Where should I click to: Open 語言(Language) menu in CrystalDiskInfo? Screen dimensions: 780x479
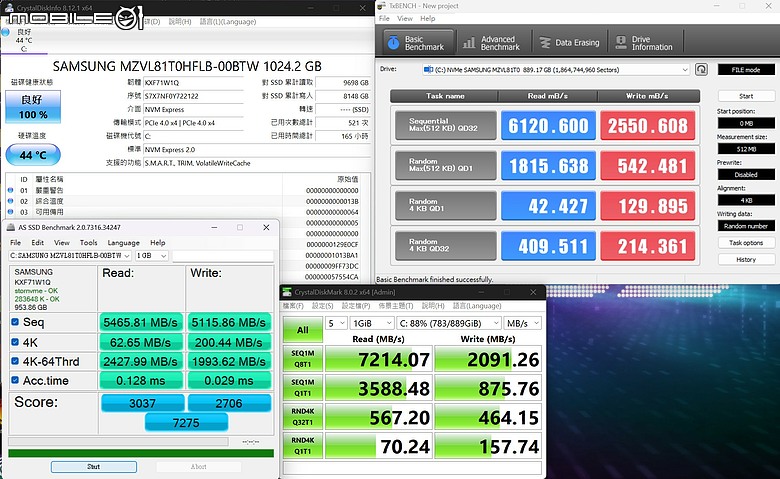228,22
